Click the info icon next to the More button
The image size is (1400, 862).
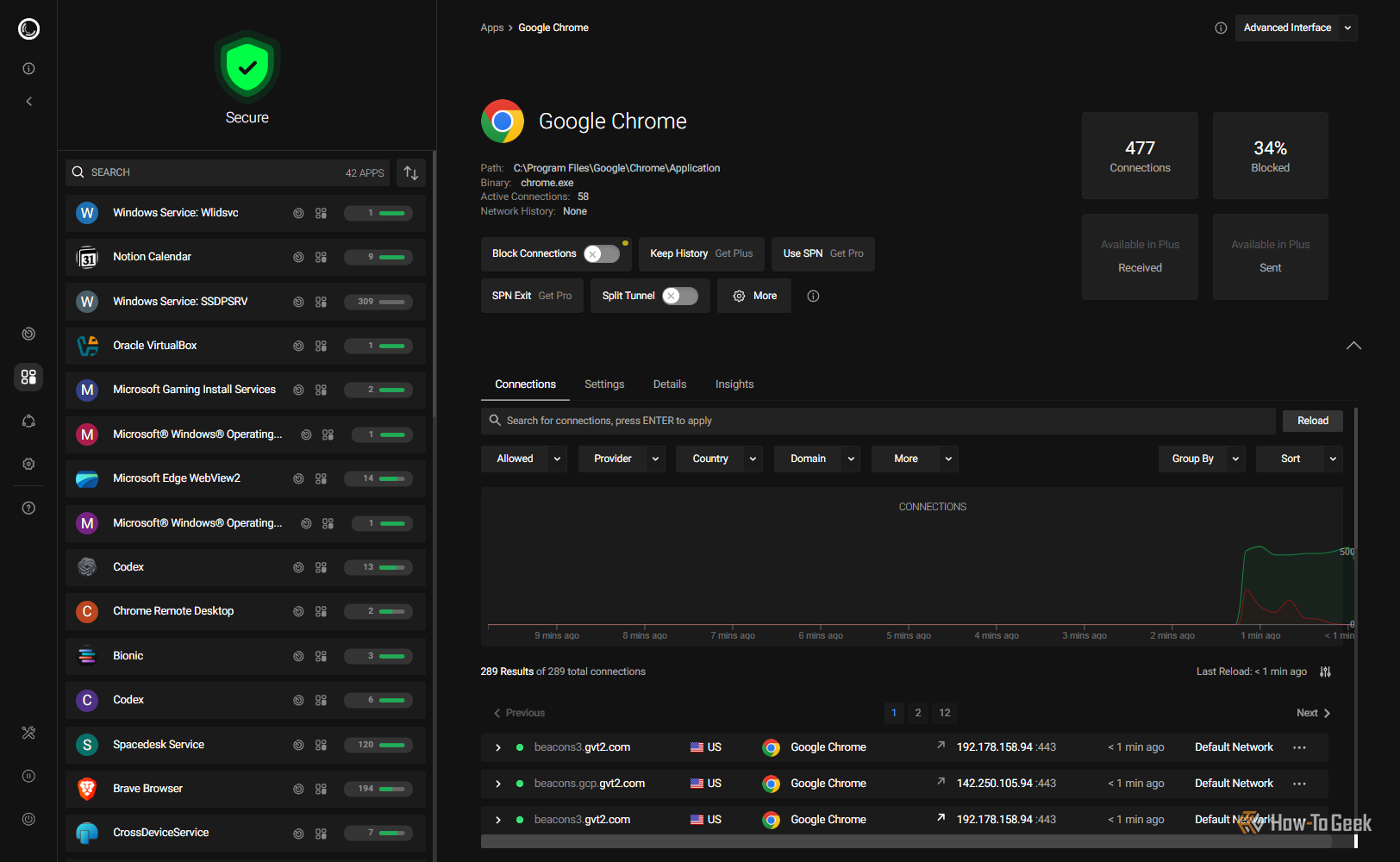(813, 296)
